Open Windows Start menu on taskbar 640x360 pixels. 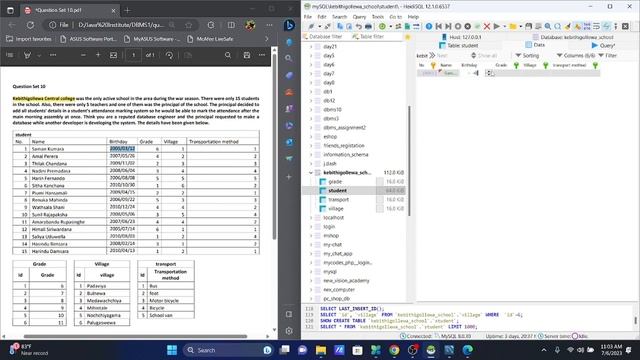(x=172, y=350)
